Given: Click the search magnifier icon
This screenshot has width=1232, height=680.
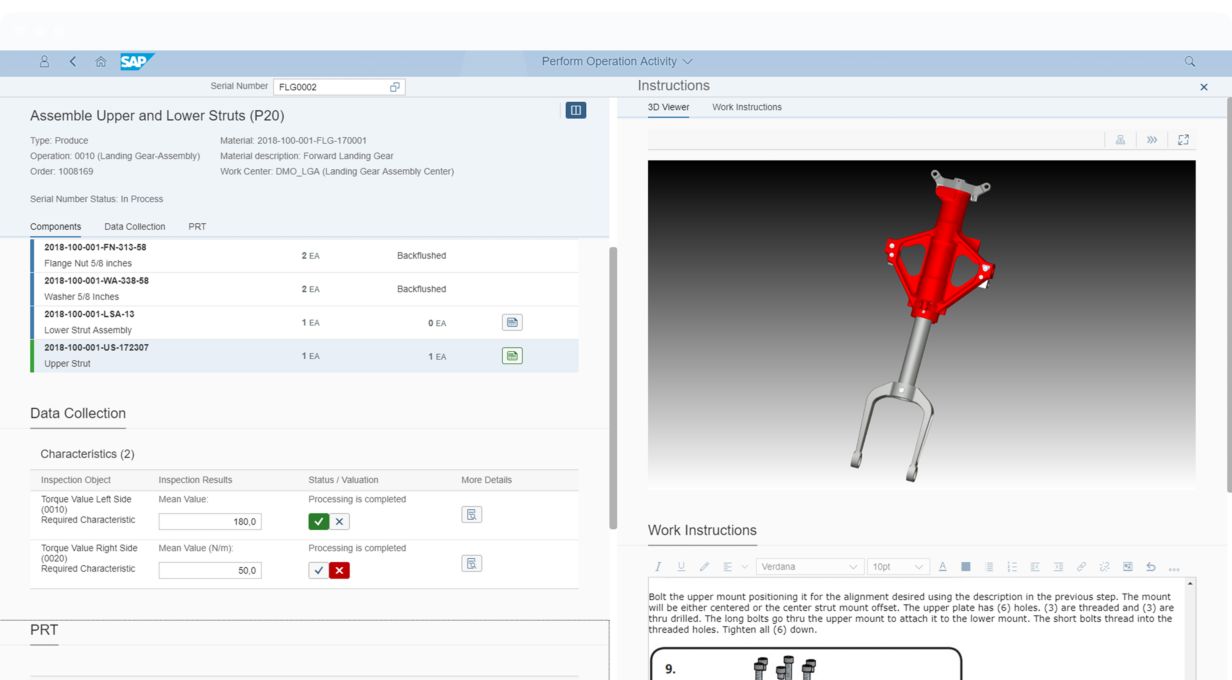Looking at the screenshot, I should 1189,62.
